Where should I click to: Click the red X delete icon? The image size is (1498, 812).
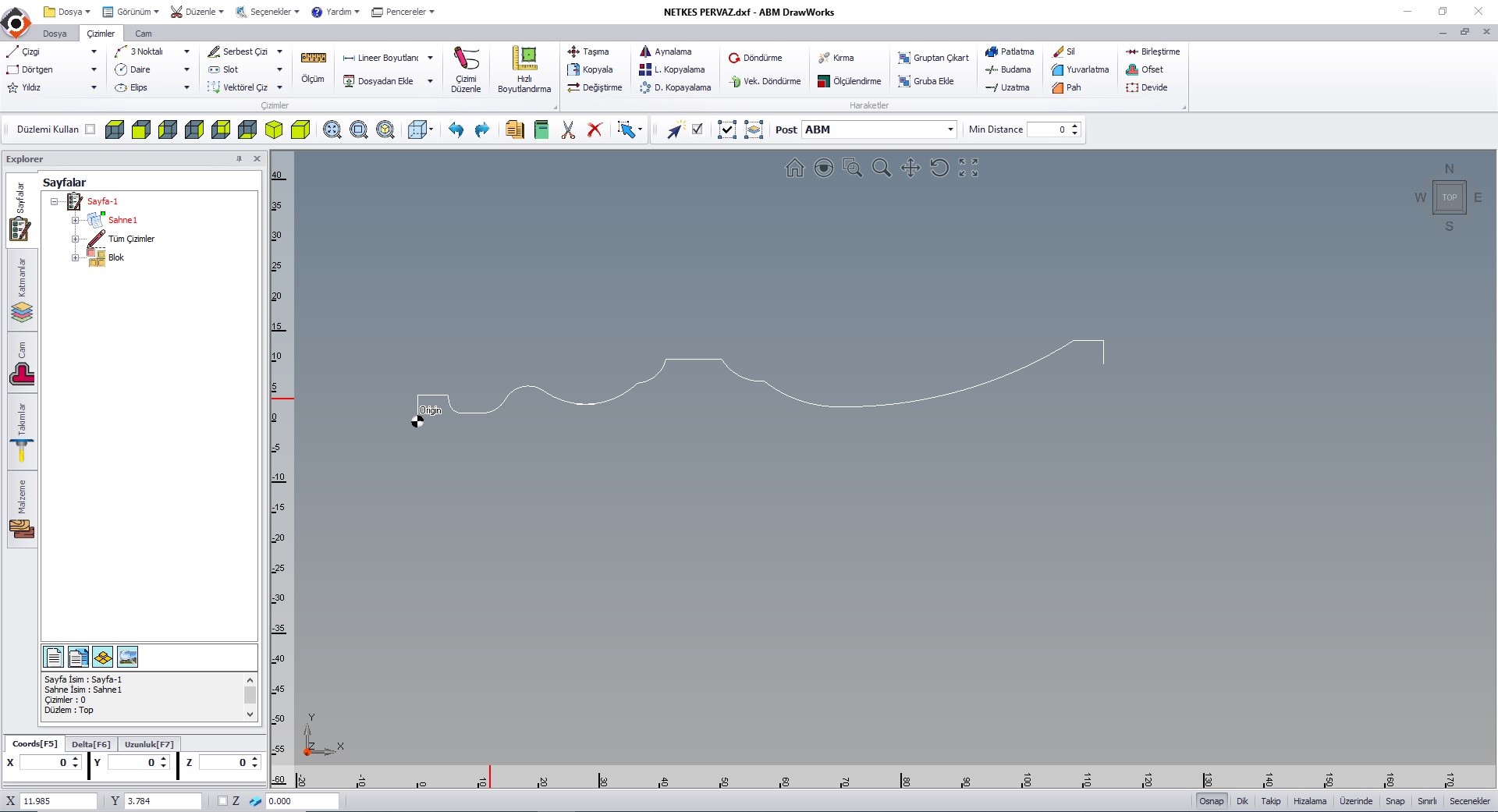(x=595, y=130)
